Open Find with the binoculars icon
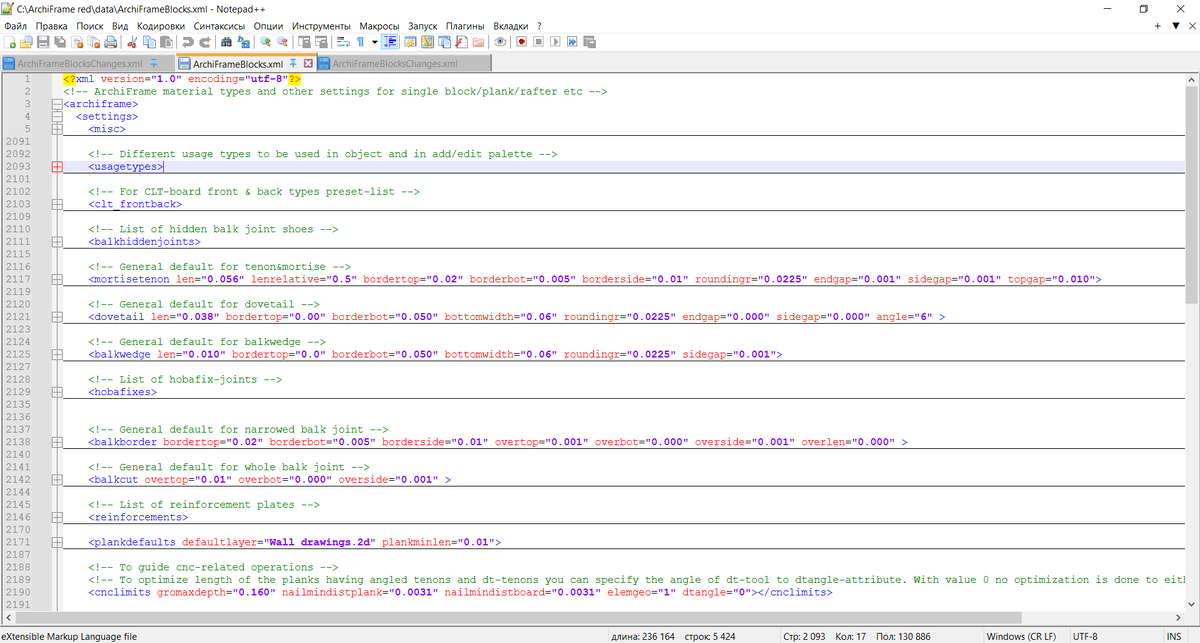Image resolution: width=1200 pixels, height=643 pixels. (226, 42)
